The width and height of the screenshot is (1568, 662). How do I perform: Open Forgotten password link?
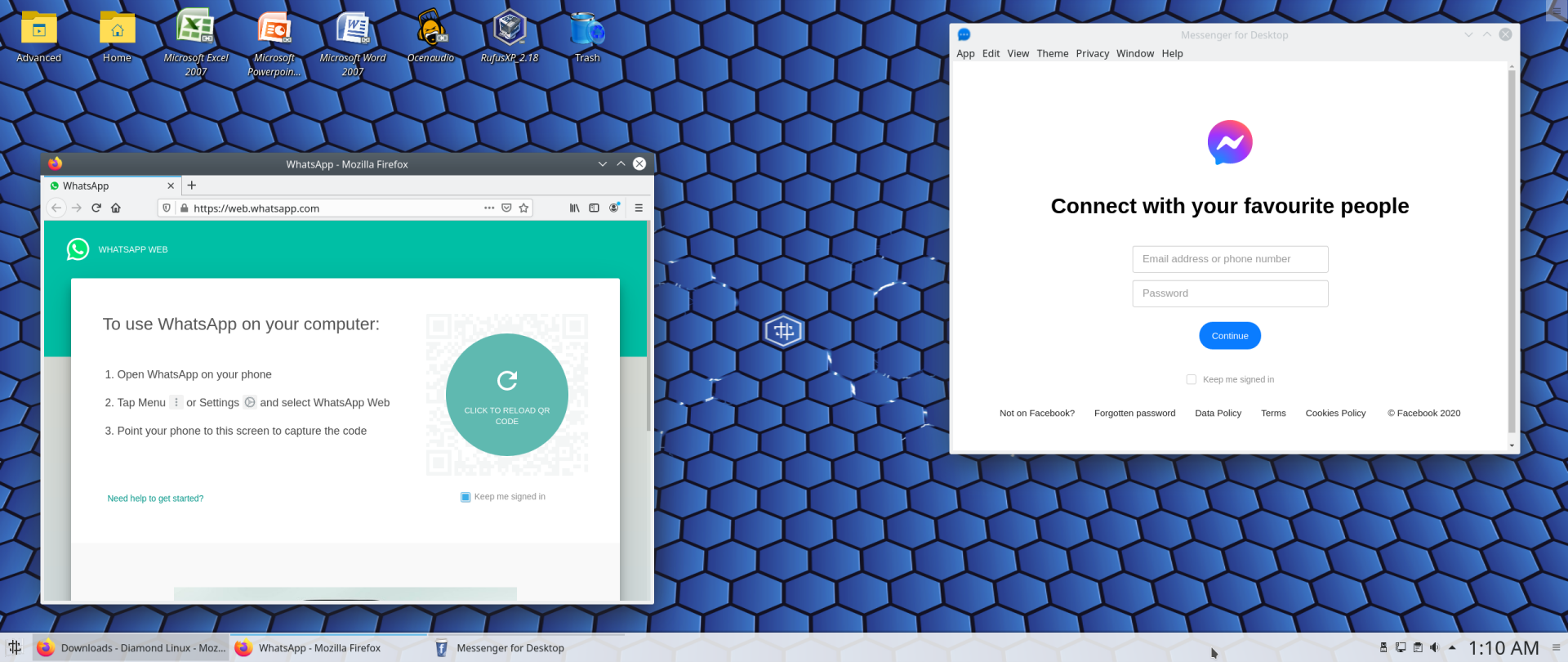[x=1134, y=414]
